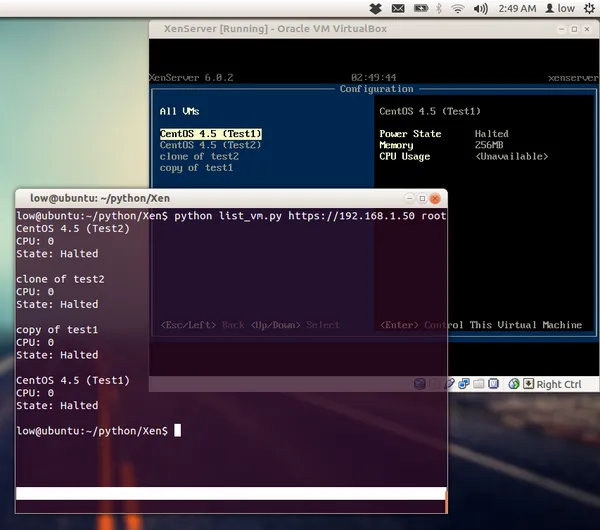The height and width of the screenshot is (530, 600).
Task: Click CentOS 4.5 (Test2) output line in terminal
Action: [73, 228]
